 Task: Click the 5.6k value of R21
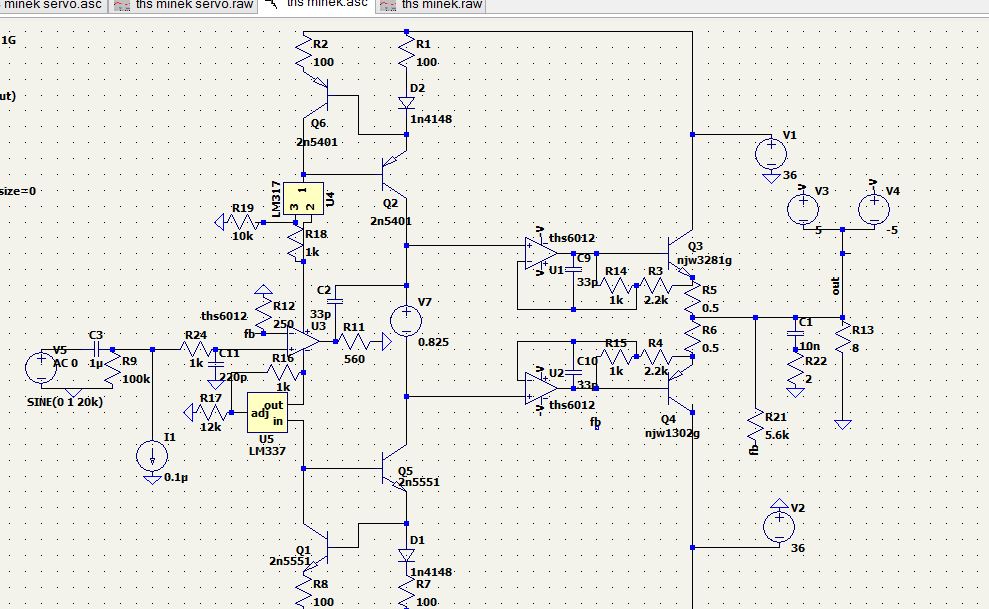pos(777,435)
